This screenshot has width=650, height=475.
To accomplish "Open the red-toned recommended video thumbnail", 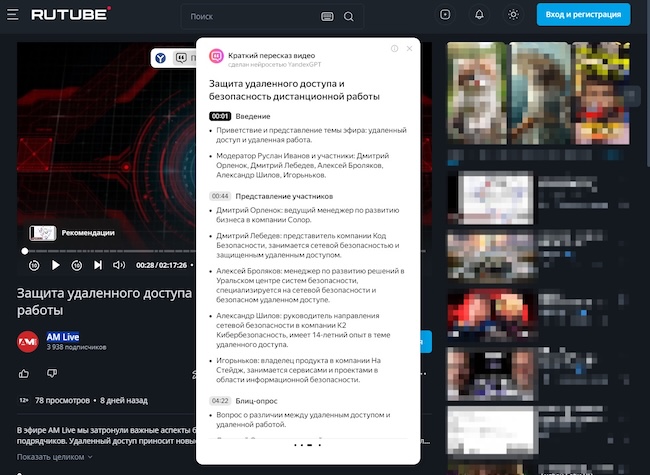I will tap(491, 313).
